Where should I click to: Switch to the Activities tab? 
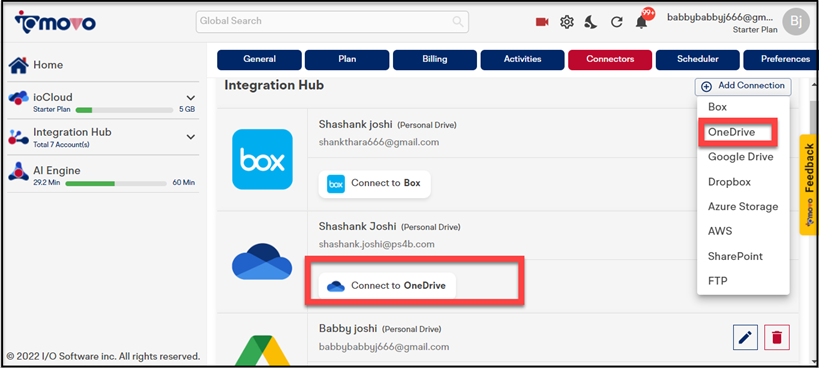522,60
